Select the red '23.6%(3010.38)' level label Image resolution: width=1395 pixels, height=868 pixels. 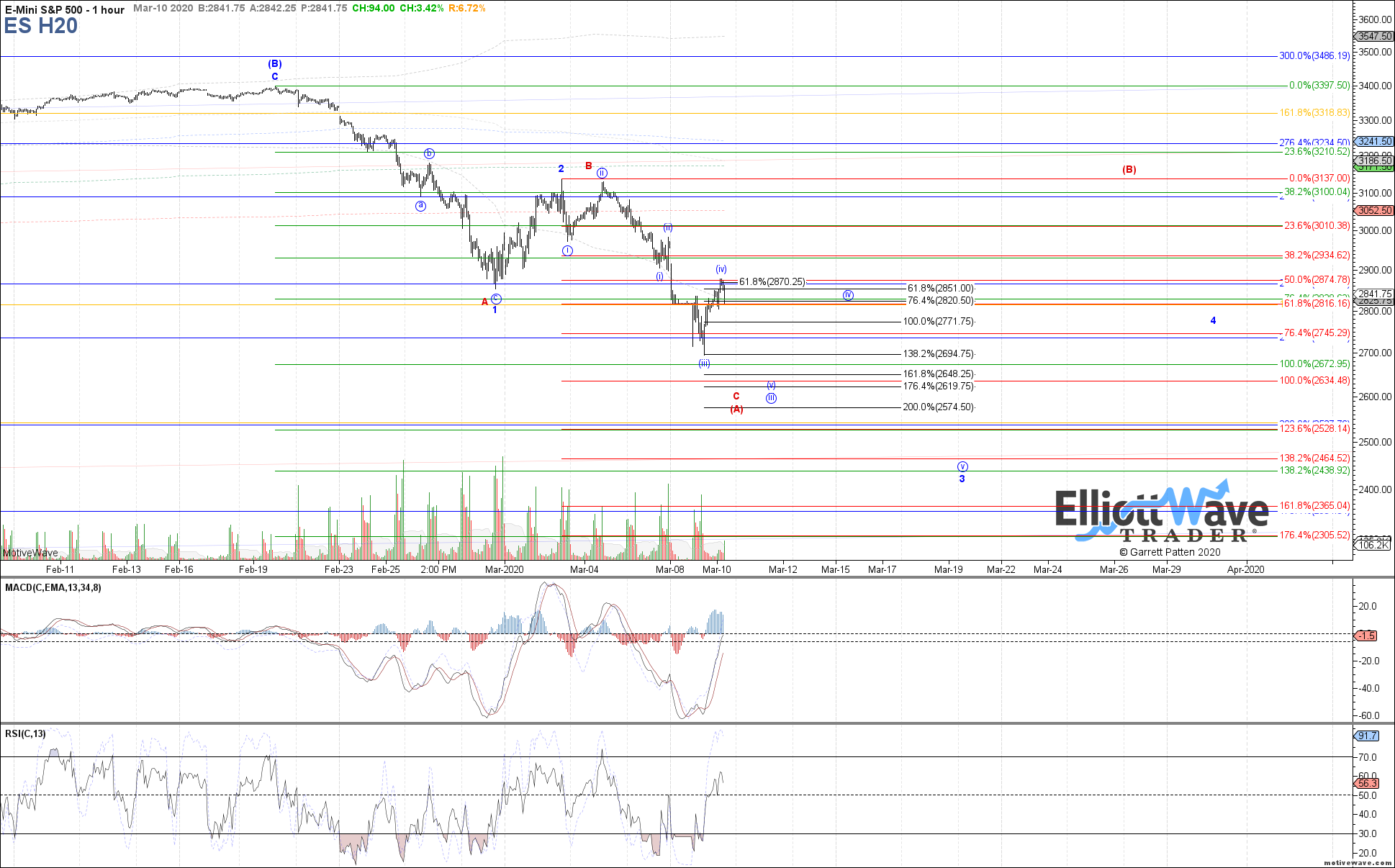coord(1317,226)
